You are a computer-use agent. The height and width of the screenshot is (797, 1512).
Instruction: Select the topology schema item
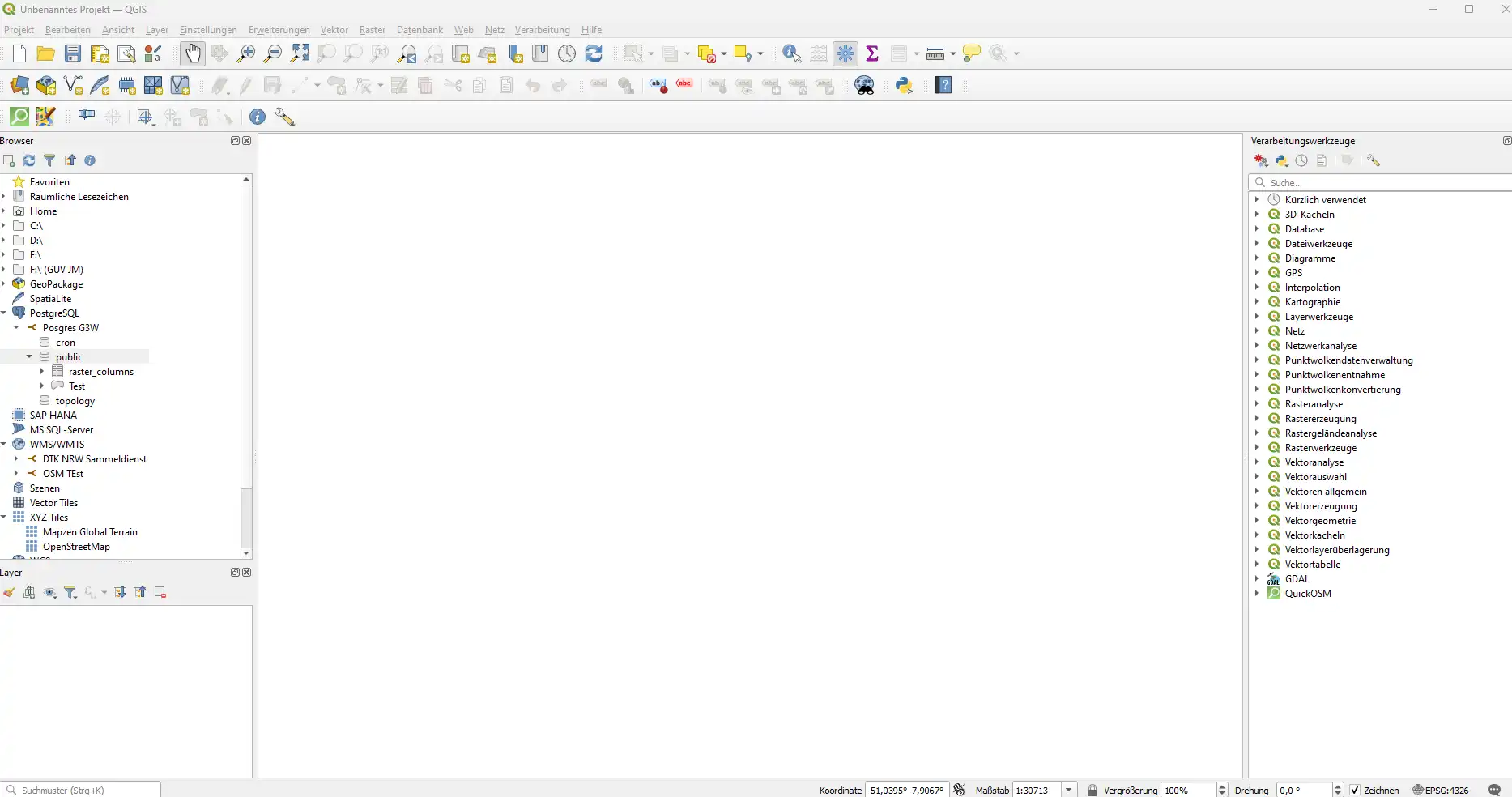(75, 400)
